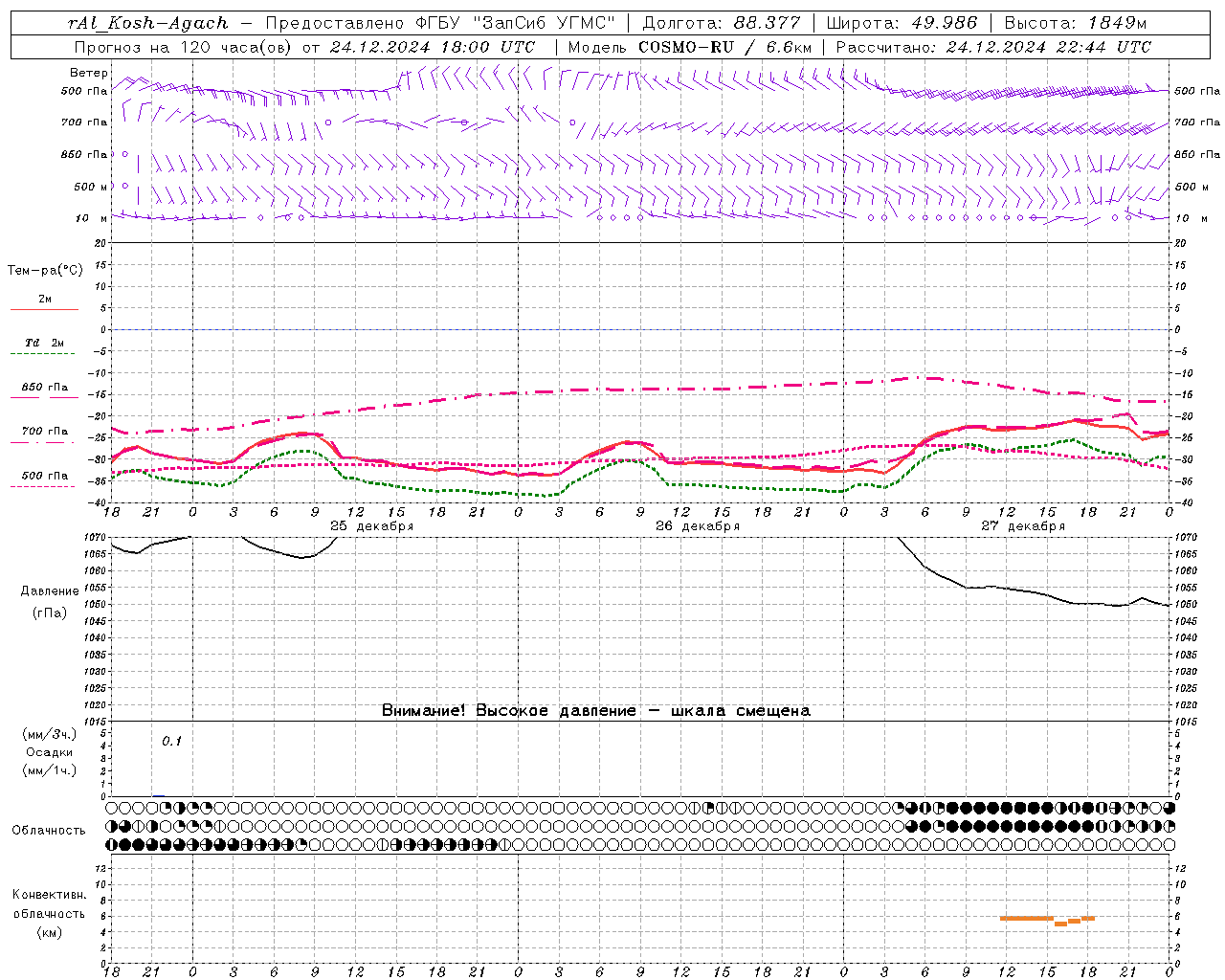Click the Облачность cloudiness label
Screen dimensions: 1225x980
point(49,831)
